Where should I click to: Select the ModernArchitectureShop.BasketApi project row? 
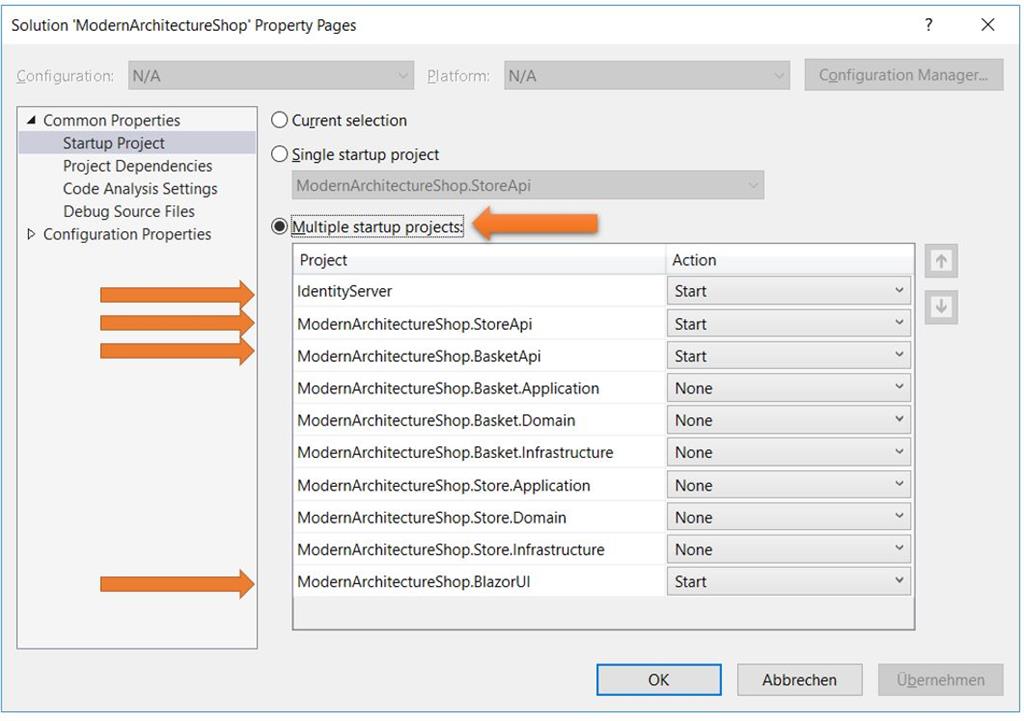(x=419, y=356)
